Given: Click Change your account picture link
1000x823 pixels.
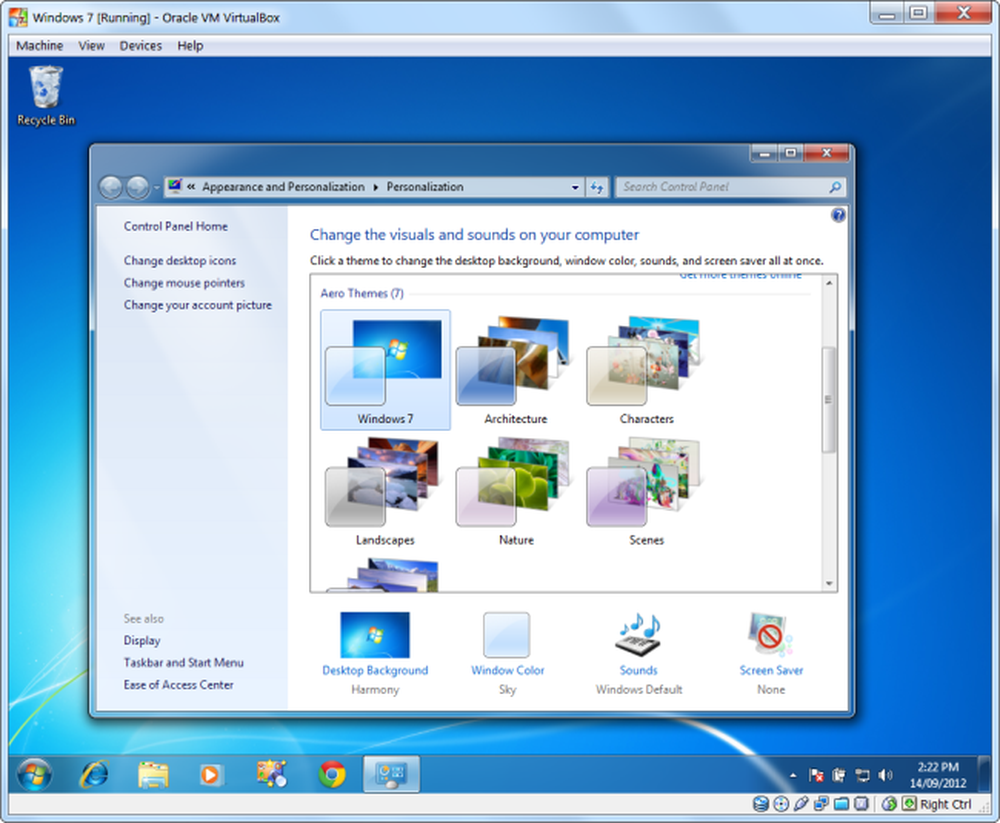Looking at the screenshot, I should (198, 305).
